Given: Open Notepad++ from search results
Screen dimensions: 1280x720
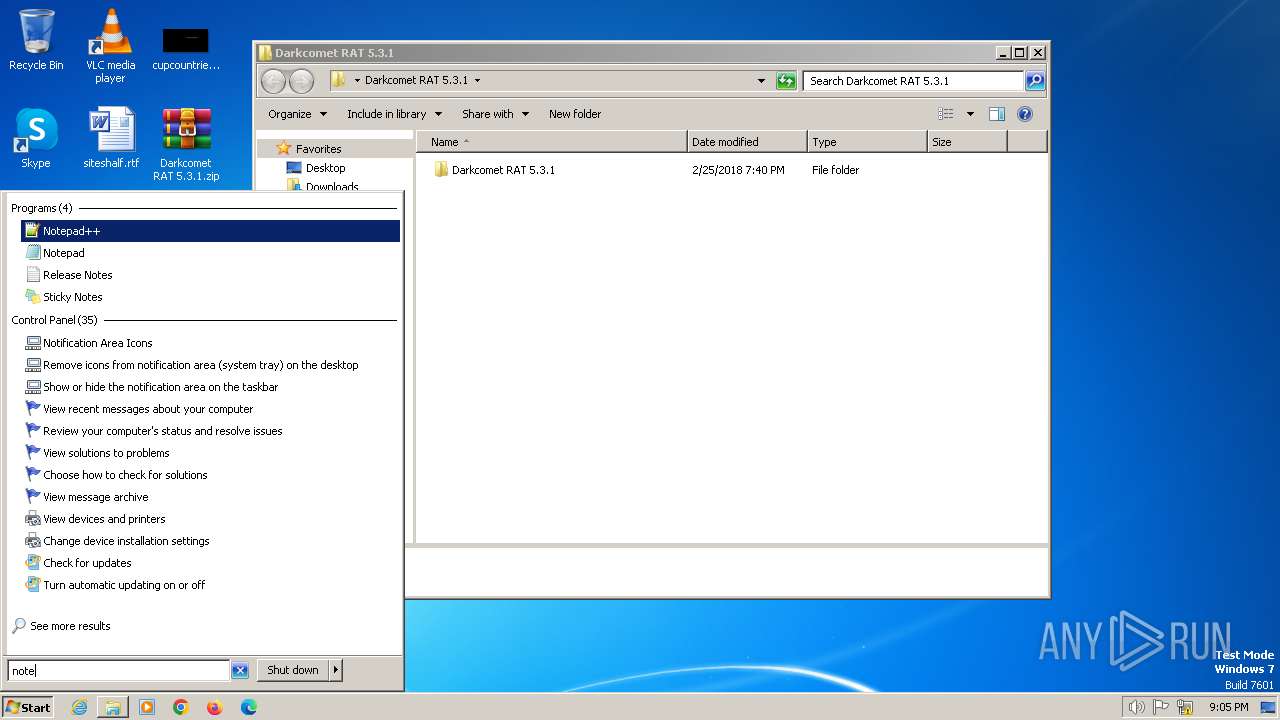Looking at the screenshot, I should [210, 231].
